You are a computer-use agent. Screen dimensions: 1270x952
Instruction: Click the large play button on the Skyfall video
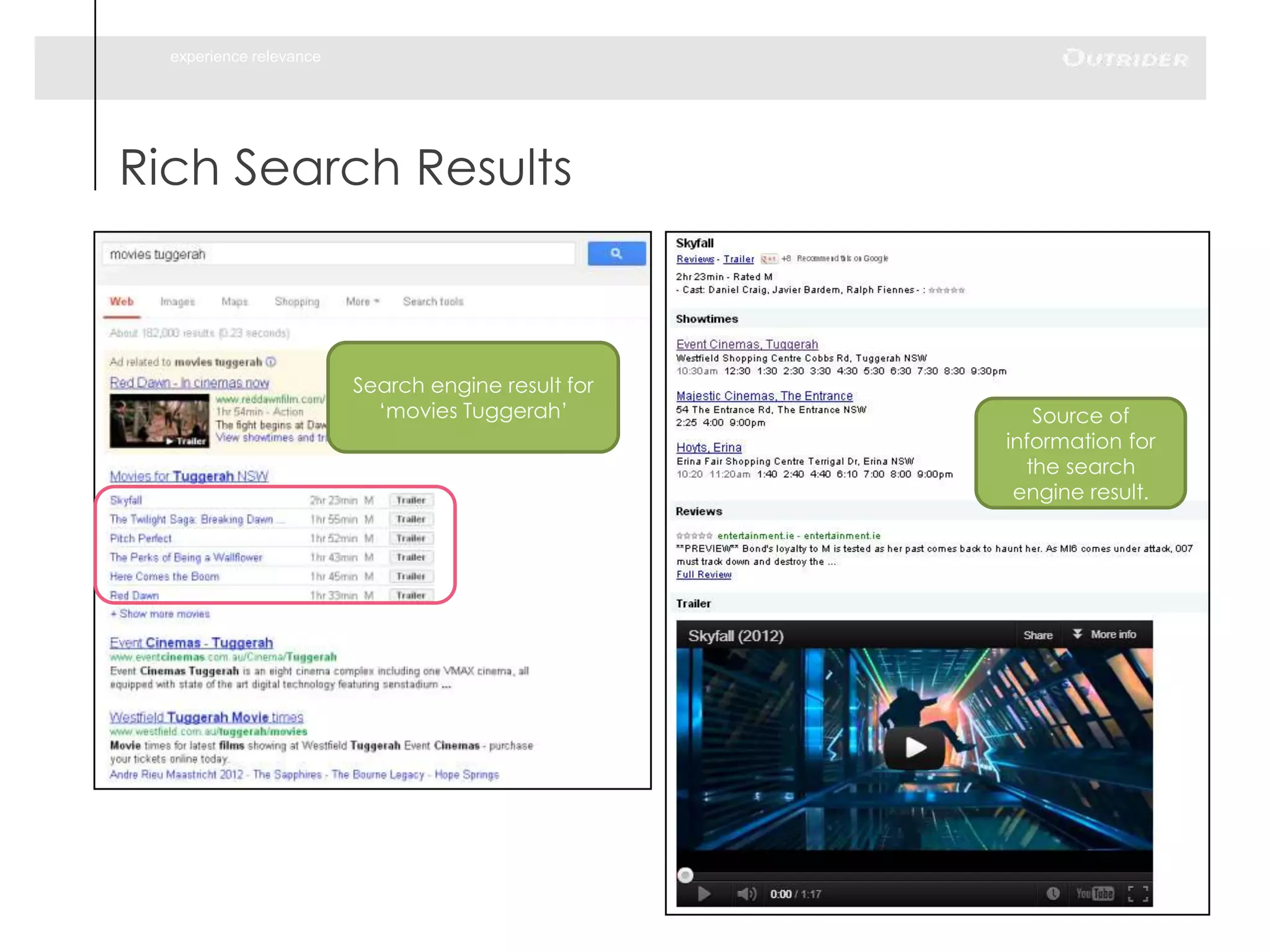pos(914,748)
